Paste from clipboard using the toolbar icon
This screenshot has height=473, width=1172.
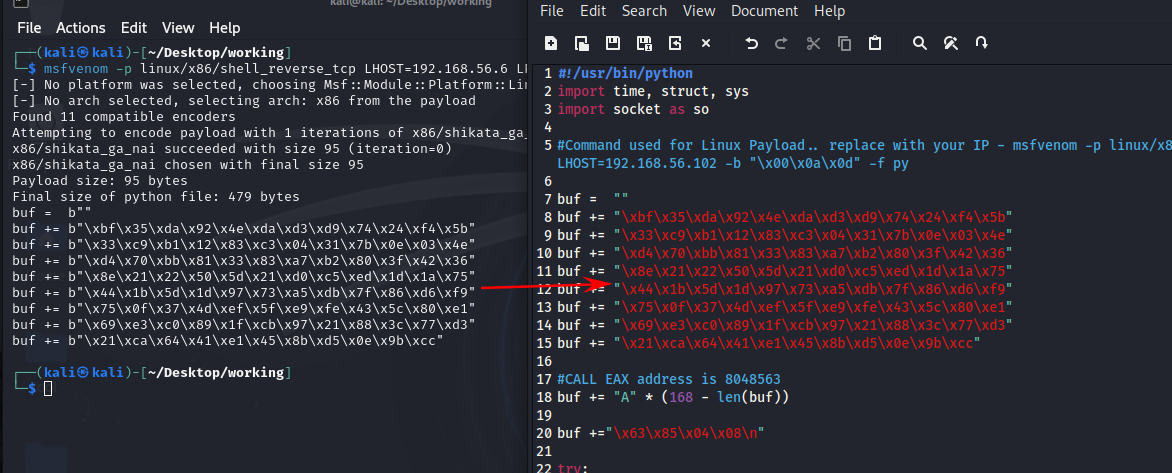[875, 43]
